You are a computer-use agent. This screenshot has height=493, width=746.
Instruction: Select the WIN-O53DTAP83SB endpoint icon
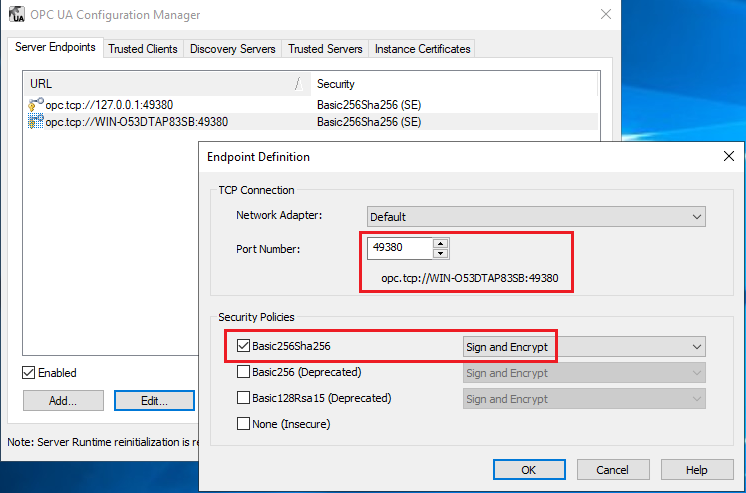(x=36, y=122)
